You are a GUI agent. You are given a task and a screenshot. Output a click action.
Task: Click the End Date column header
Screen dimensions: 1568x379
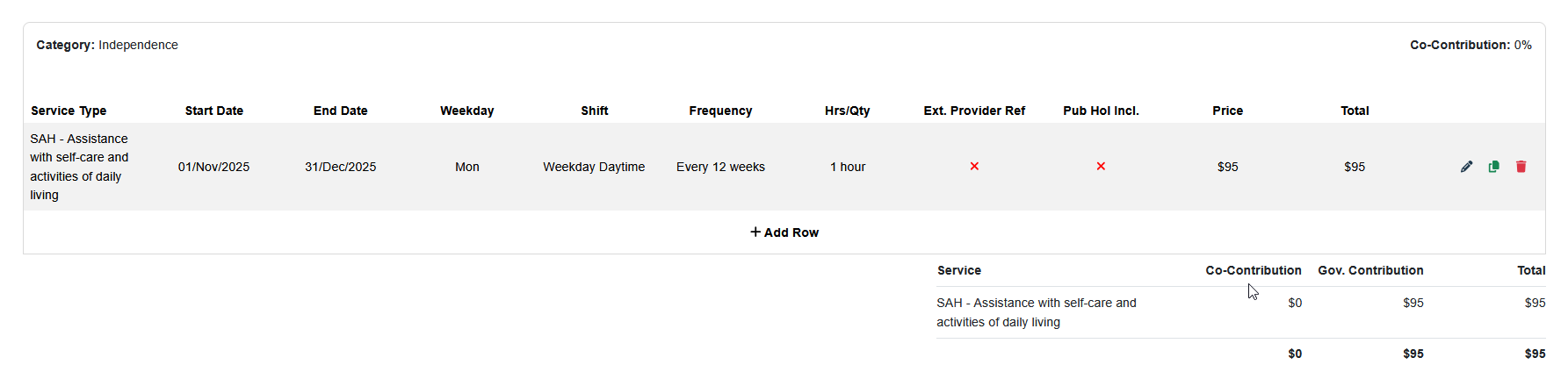341,111
